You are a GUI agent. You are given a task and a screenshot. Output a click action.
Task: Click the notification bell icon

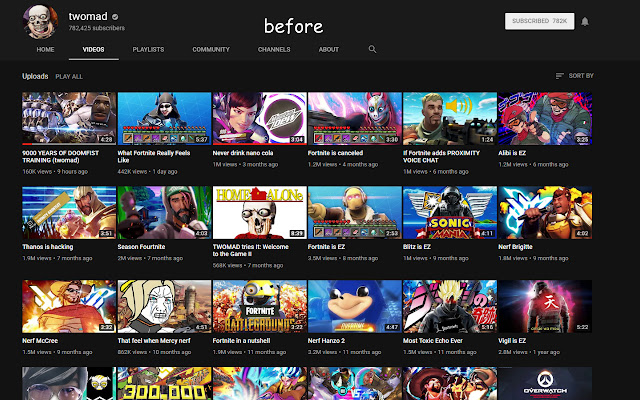click(x=585, y=22)
